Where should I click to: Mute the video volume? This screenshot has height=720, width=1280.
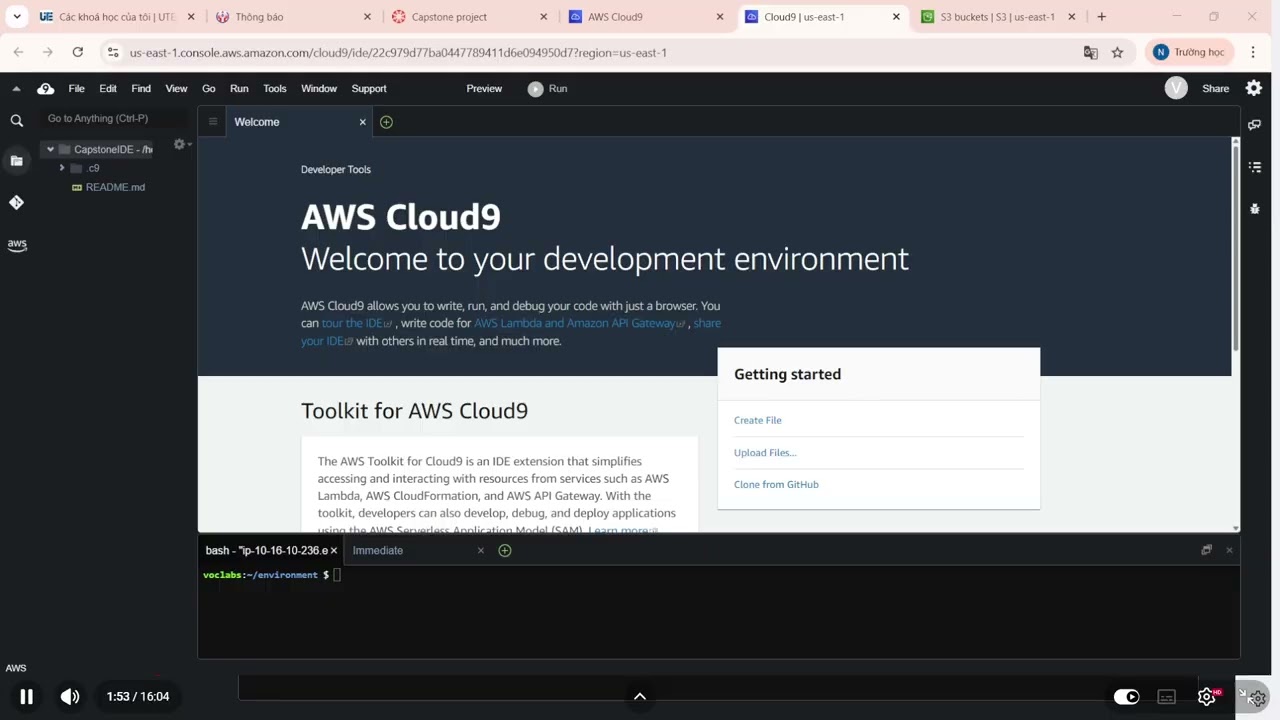(x=69, y=696)
